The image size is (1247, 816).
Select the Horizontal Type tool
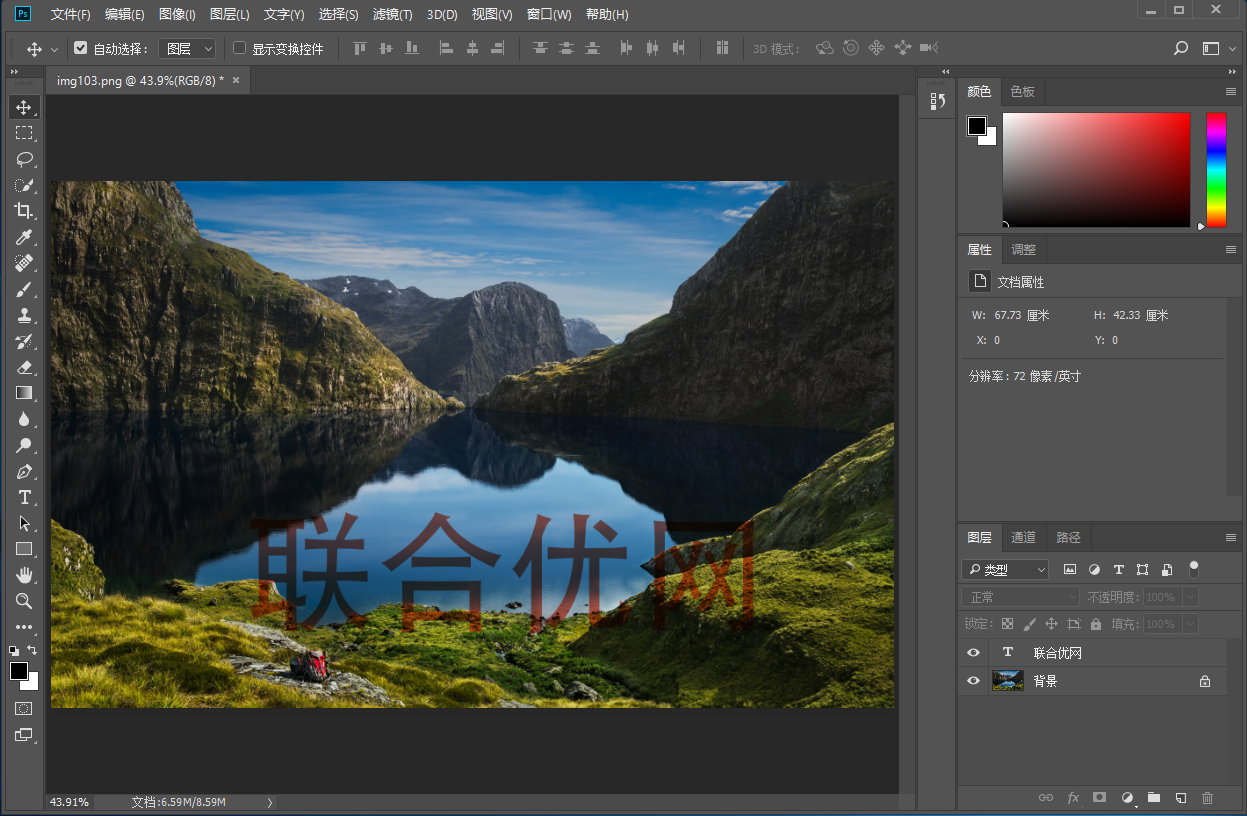point(24,497)
